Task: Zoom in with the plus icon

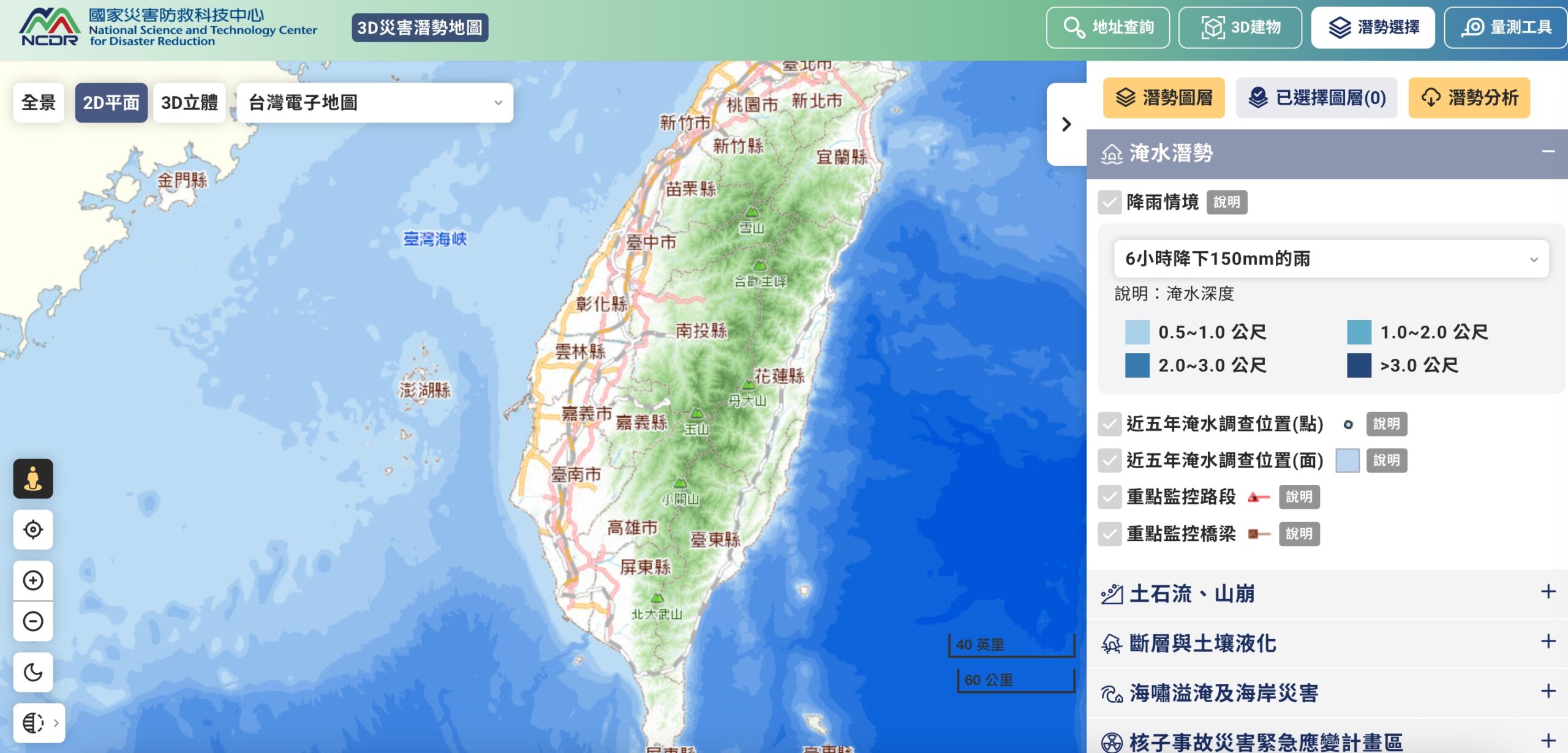Action: pyautogui.click(x=33, y=580)
